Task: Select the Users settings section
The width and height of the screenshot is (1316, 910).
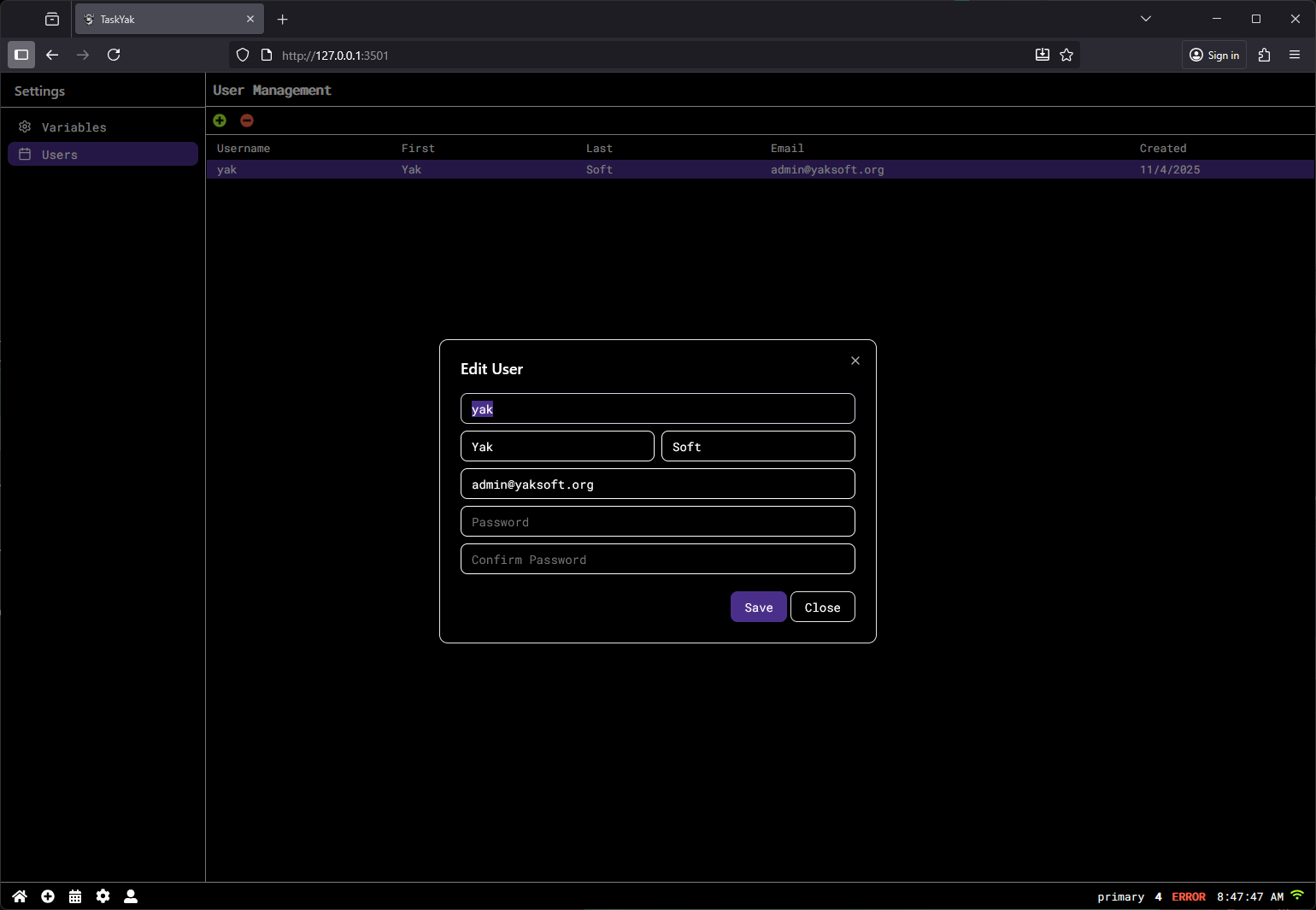Action: coord(103,155)
